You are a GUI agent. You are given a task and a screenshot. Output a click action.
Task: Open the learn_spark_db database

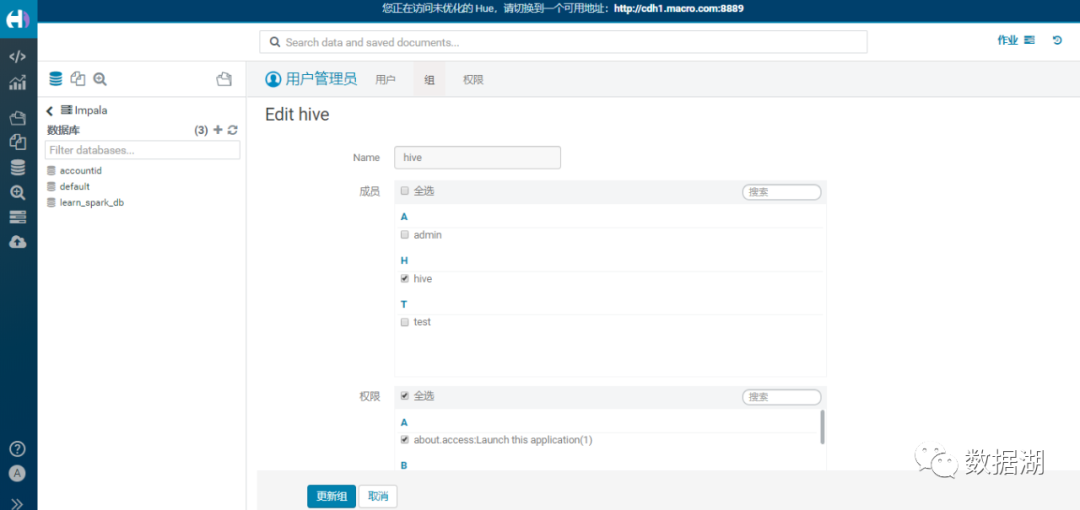click(92, 203)
